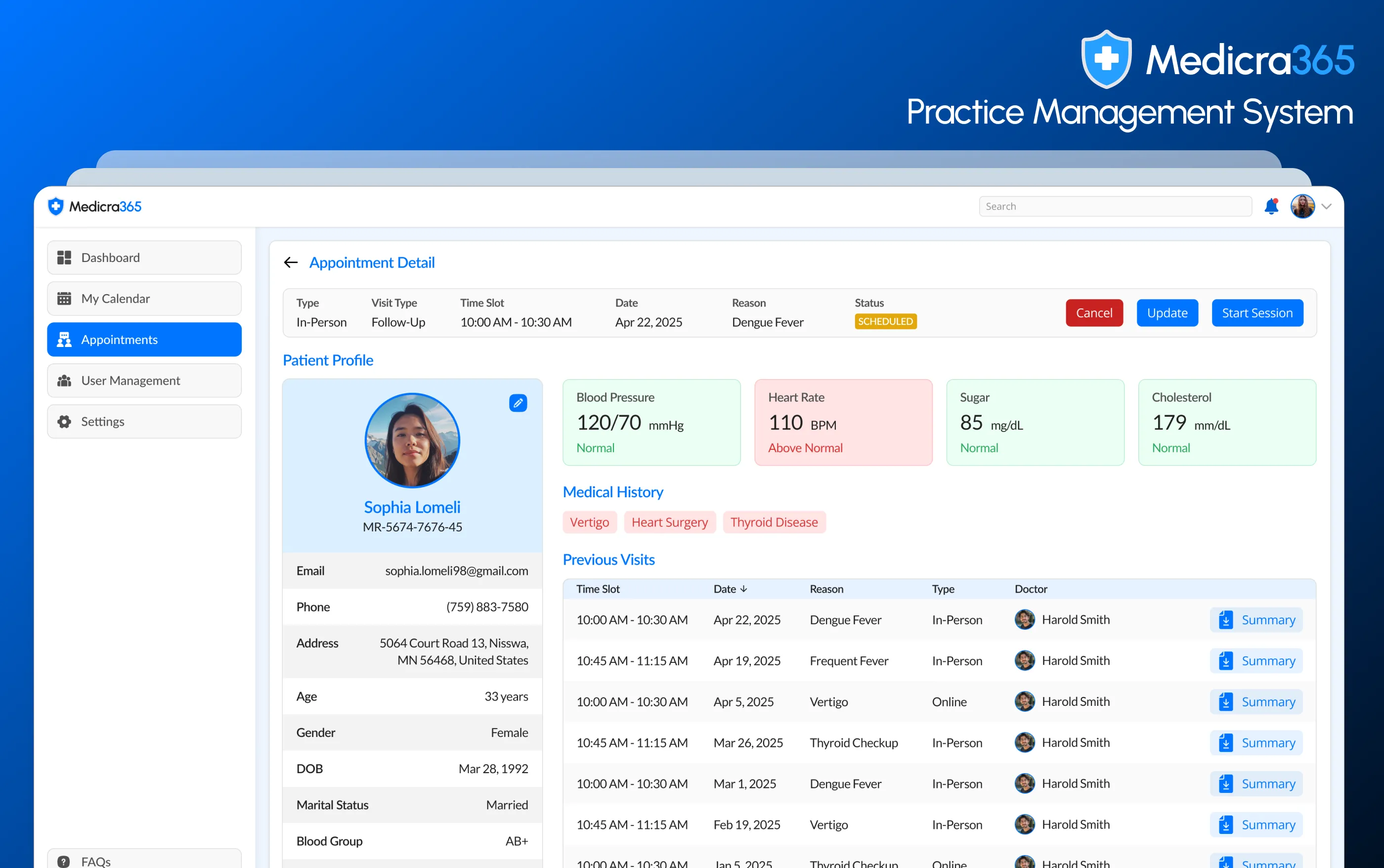Click the Frequent Fever reason cell

click(849, 661)
